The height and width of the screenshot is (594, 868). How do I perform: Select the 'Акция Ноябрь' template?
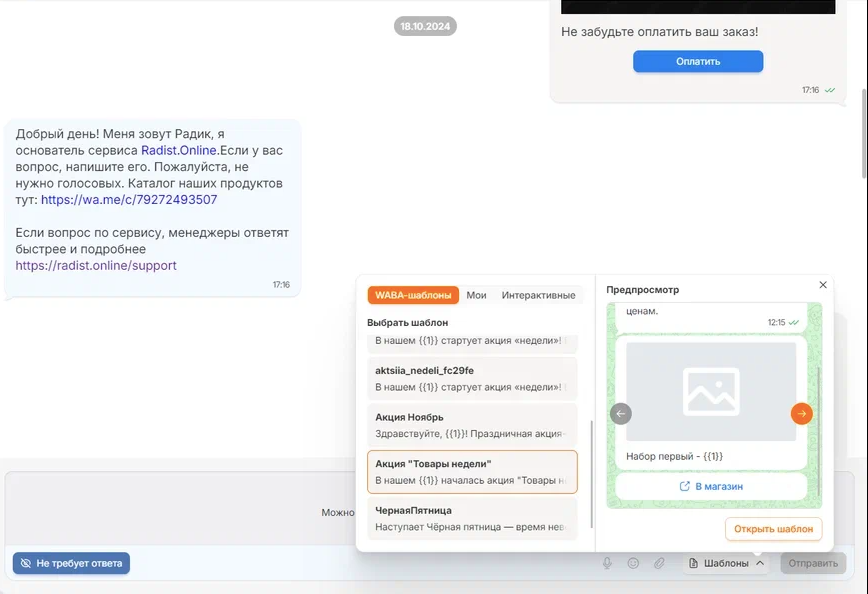pyautogui.click(x=472, y=425)
